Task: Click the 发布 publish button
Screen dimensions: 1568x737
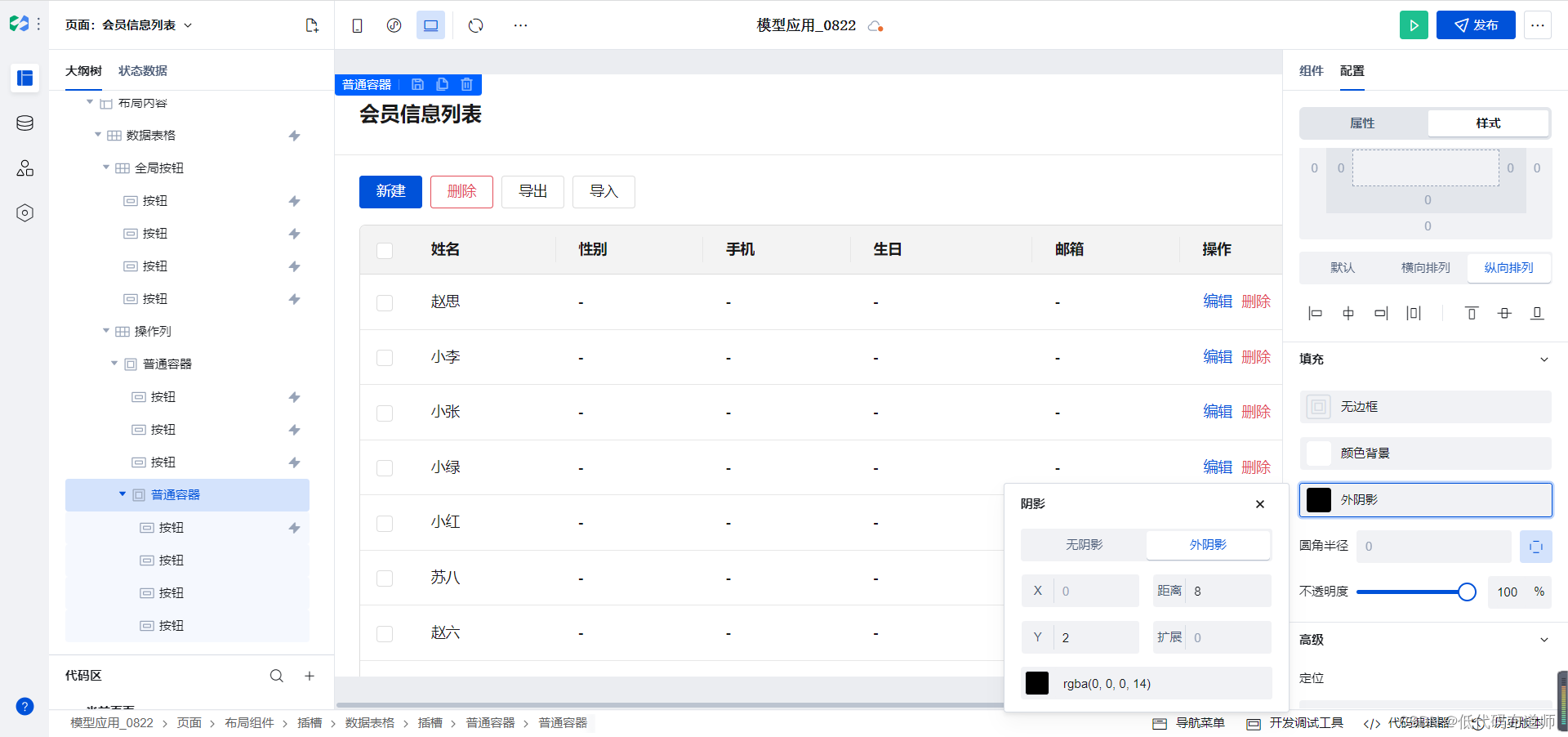Action: pyautogui.click(x=1476, y=25)
